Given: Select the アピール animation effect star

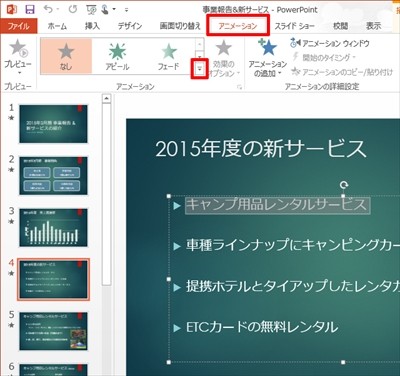Looking at the screenshot, I should pyautogui.click(x=117, y=52).
